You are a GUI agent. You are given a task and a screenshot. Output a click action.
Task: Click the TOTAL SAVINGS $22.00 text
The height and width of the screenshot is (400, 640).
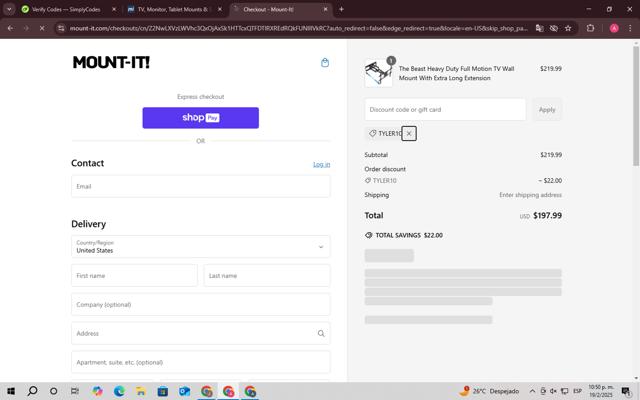point(409,235)
